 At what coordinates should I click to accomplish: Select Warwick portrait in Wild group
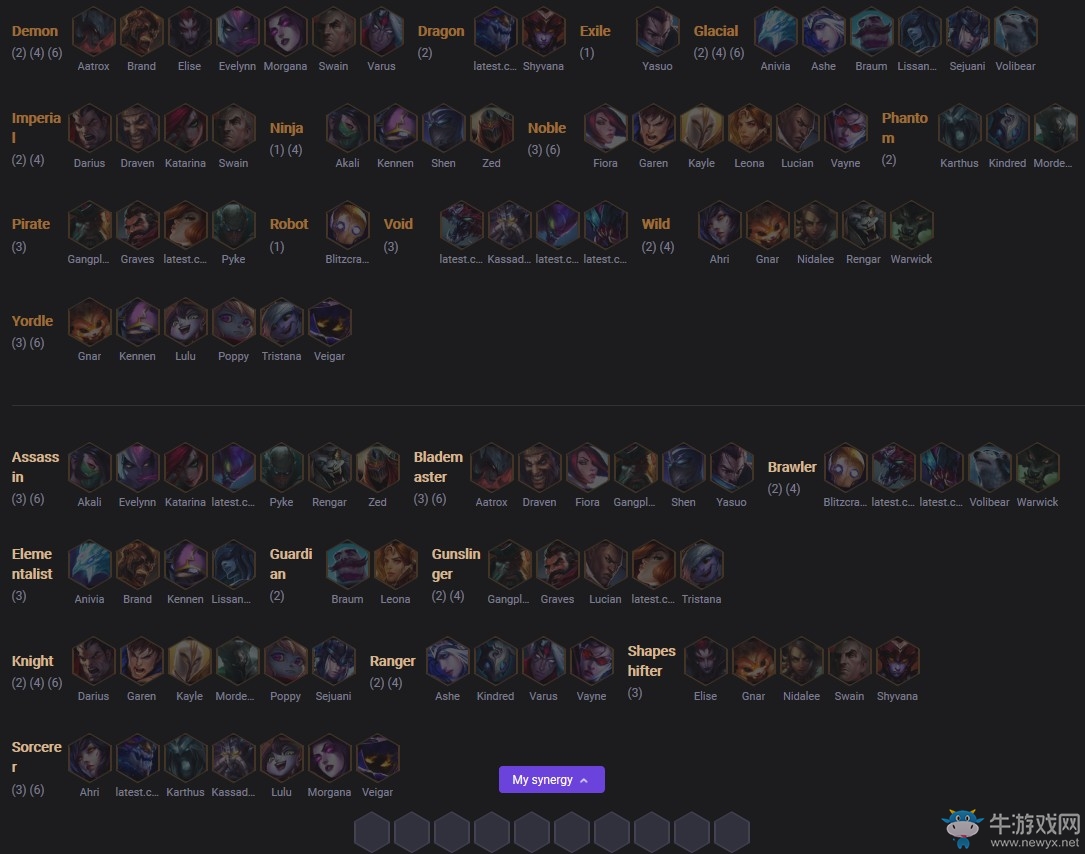tap(911, 225)
